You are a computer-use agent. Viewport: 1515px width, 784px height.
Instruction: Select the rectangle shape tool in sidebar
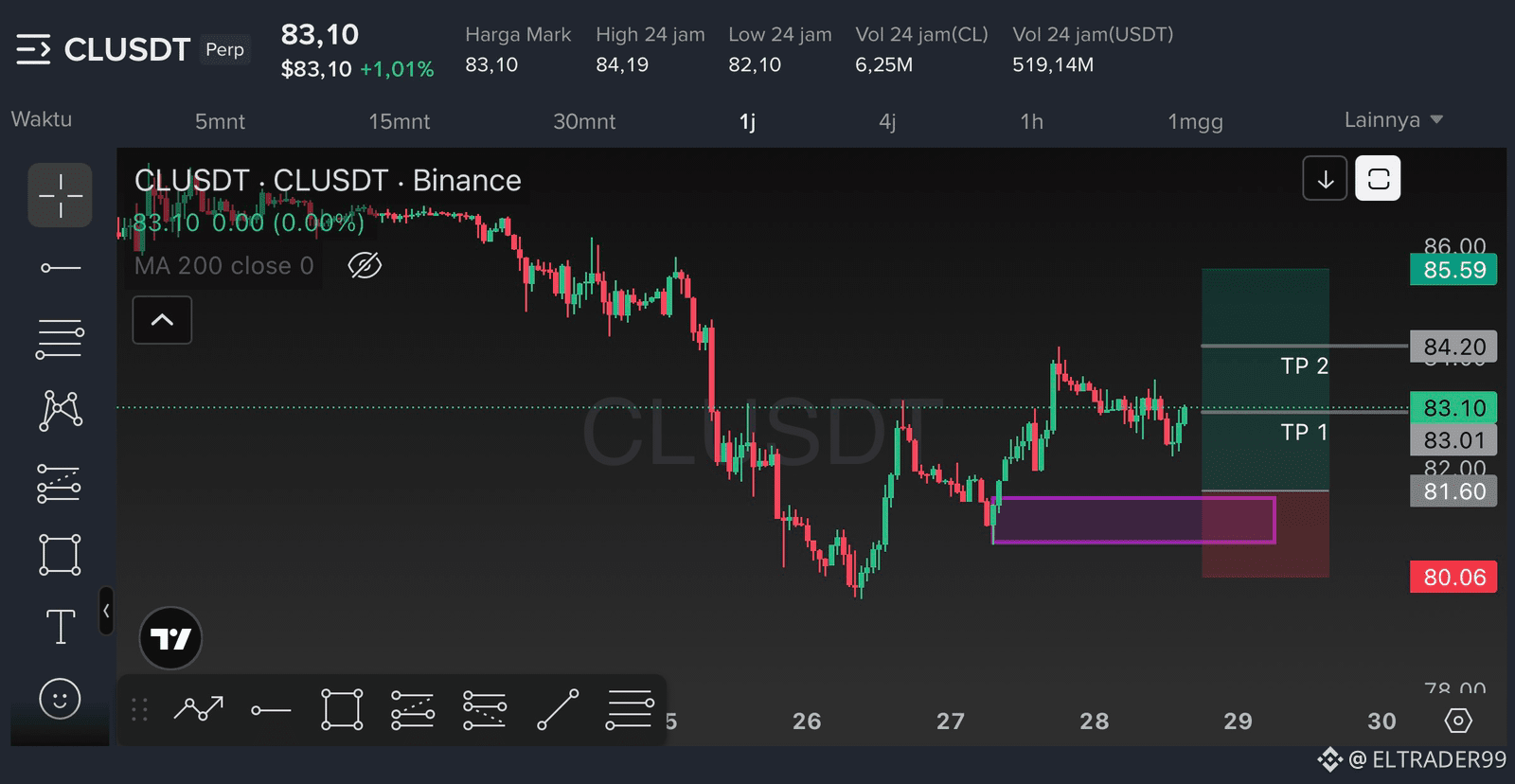click(x=60, y=554)
